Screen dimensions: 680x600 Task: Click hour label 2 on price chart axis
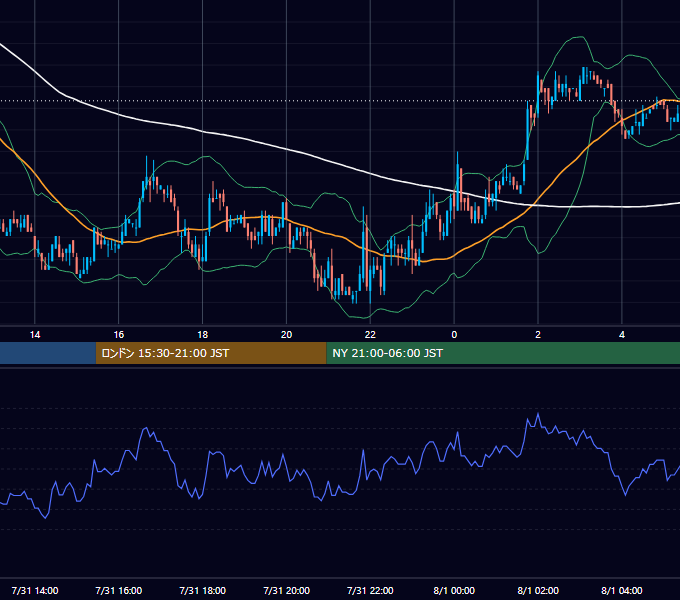tap(538, 335)
